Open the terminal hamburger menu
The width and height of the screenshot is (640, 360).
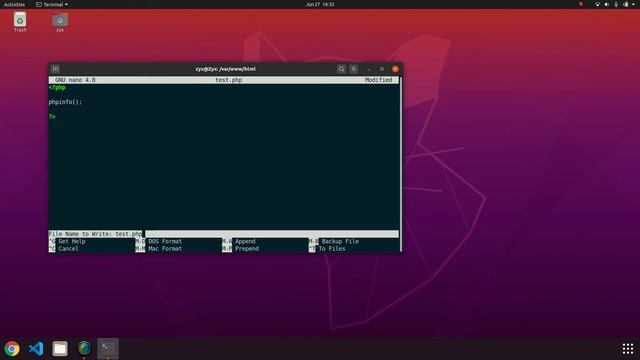[353, 69]
